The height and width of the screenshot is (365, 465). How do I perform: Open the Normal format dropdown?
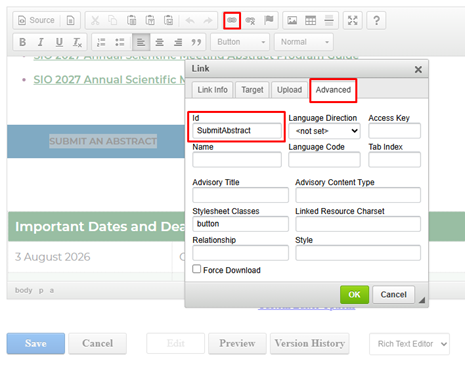pyautogui.click(x=303, y=42)
